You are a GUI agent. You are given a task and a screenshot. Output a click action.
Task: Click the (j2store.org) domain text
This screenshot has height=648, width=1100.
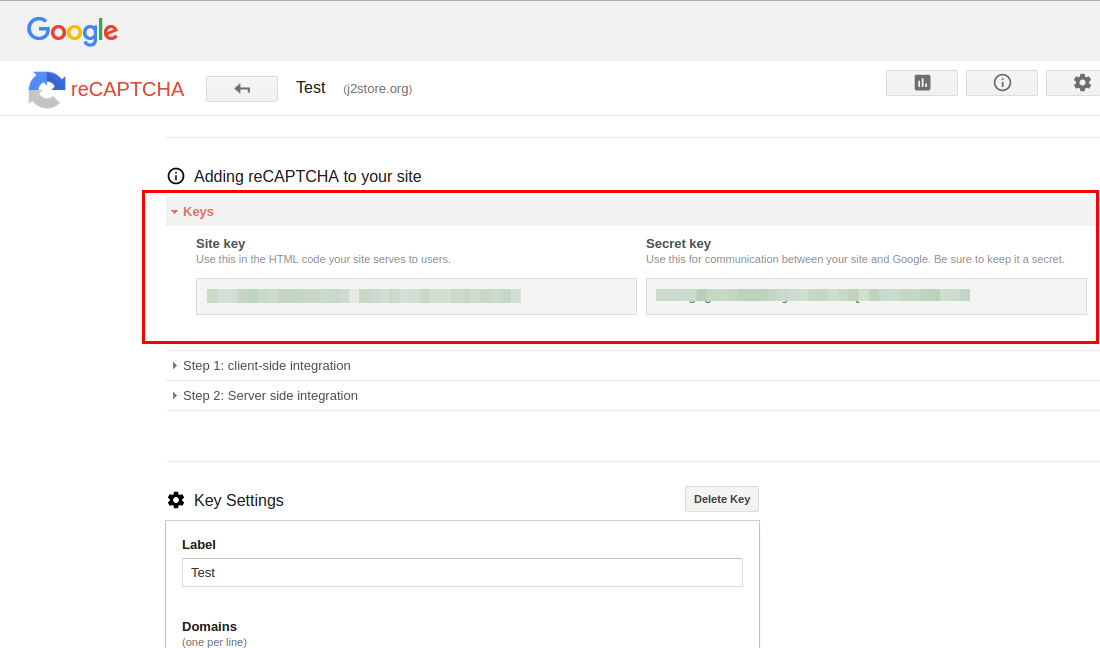(377, 89)
